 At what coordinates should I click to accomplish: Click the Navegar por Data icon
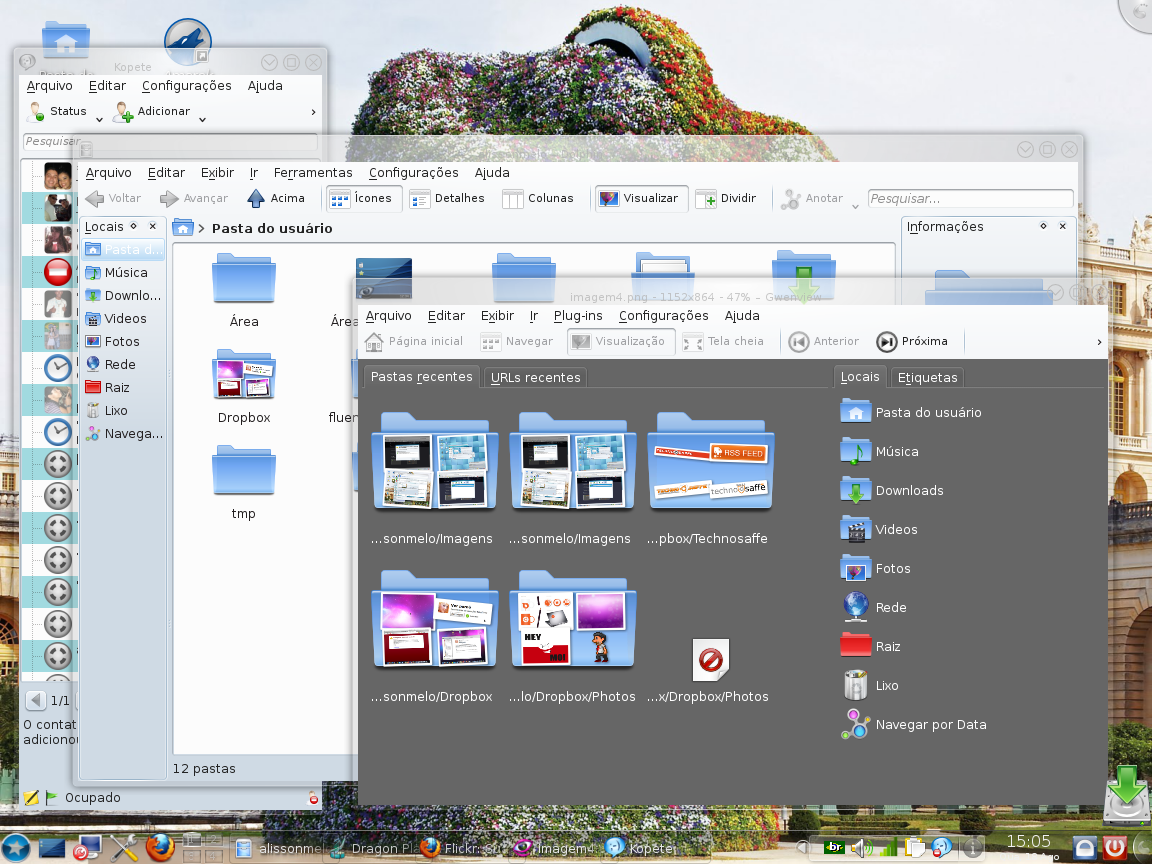click(855, 724)
